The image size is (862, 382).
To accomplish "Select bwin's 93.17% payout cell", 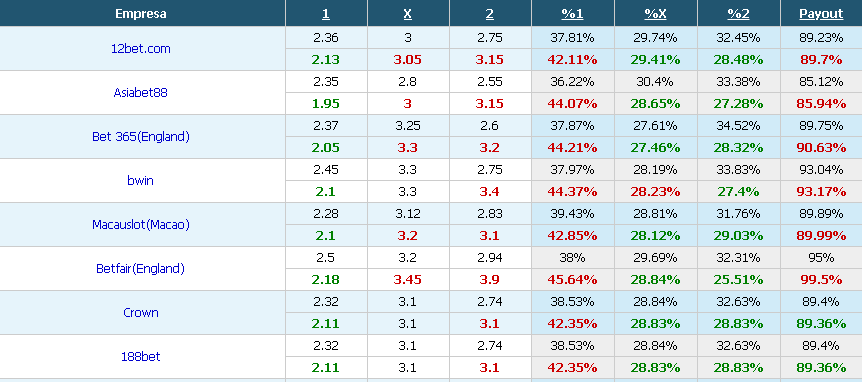I will 821,192.
